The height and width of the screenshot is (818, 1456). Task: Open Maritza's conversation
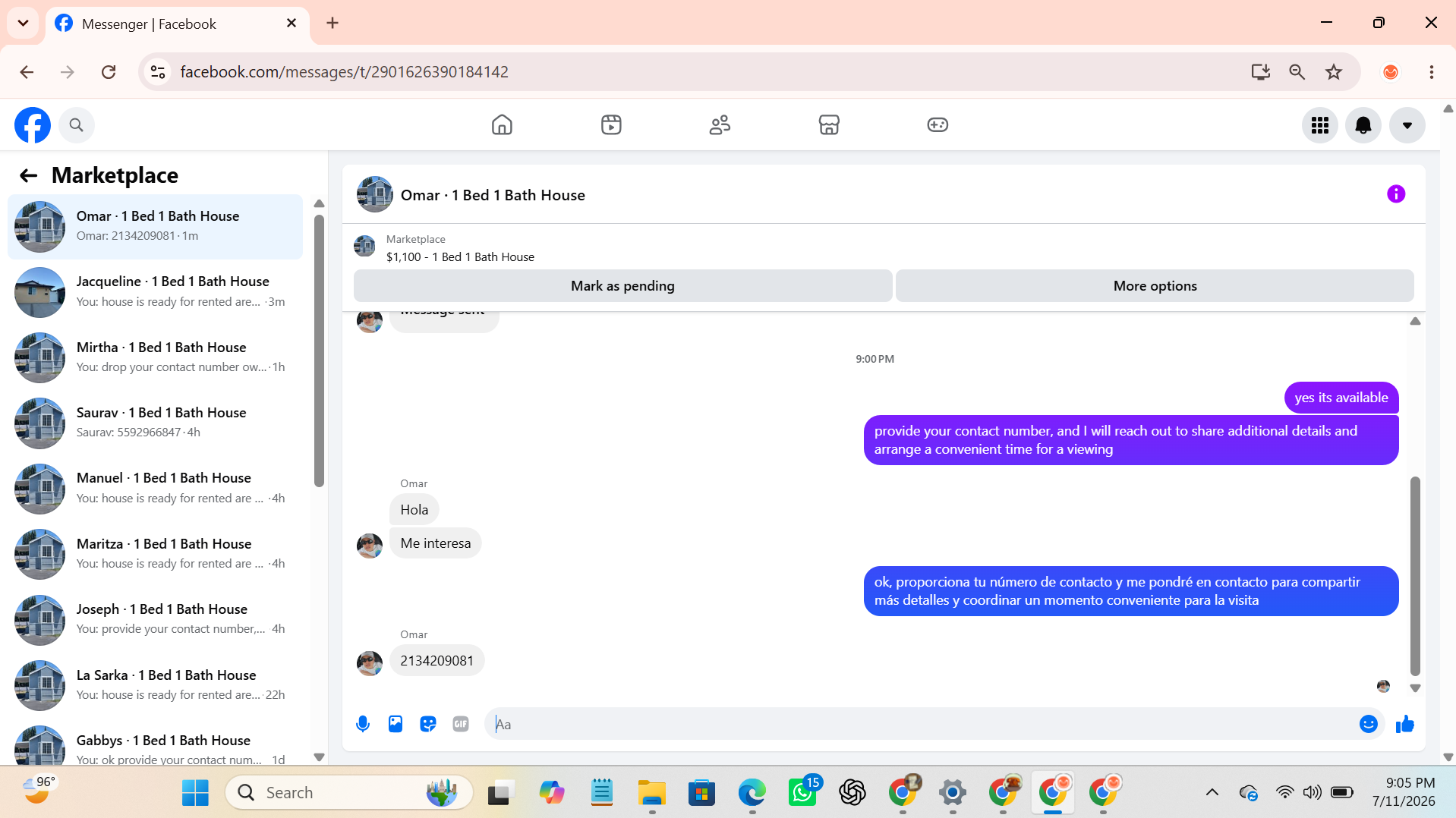point(156,554)
